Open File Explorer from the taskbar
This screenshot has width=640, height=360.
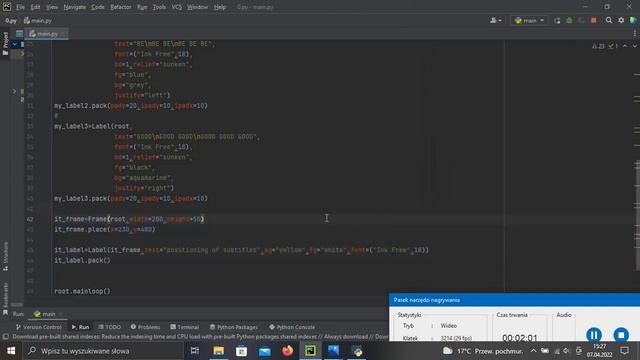218,351
